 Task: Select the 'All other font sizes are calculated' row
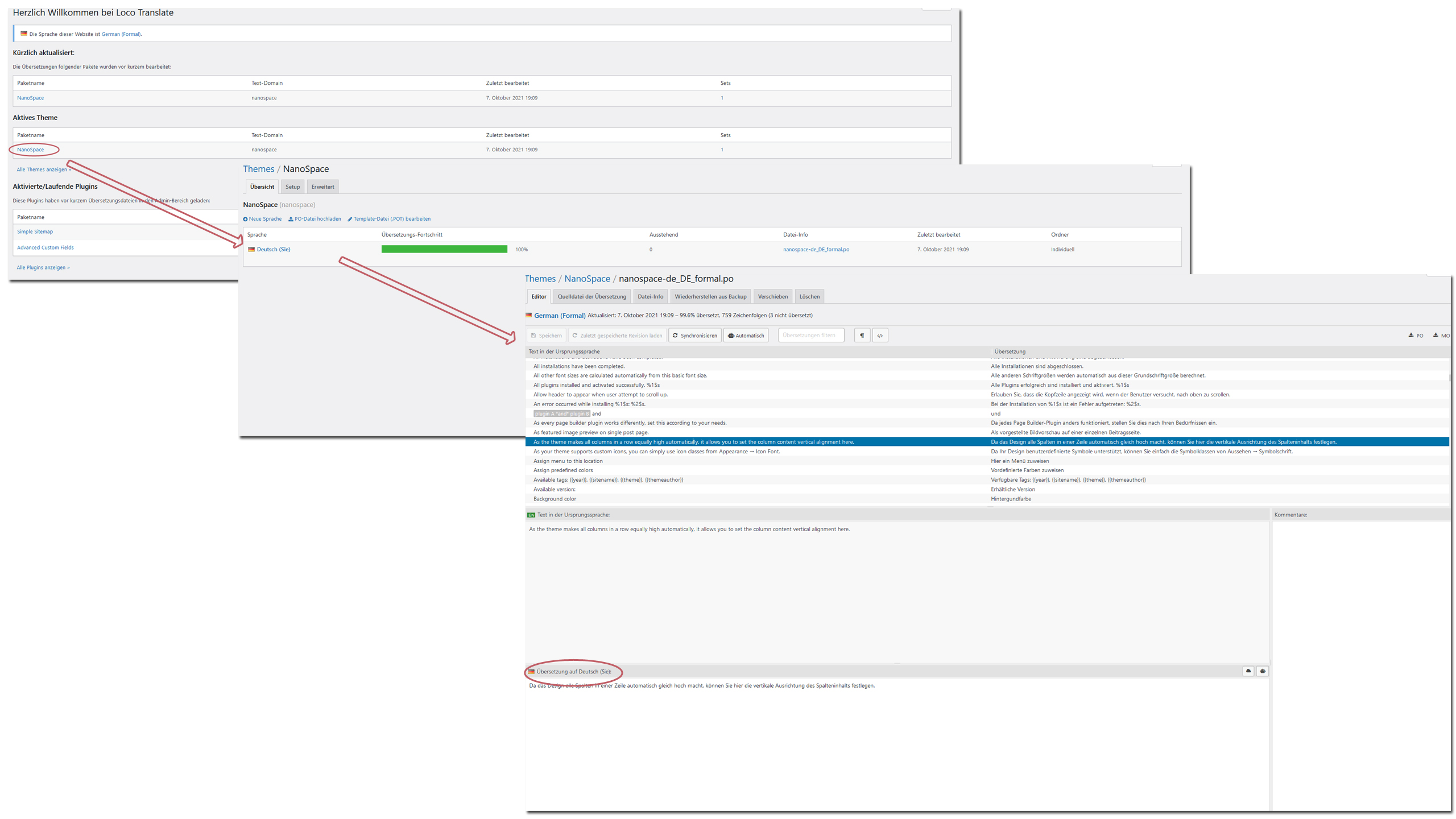click(987, 375)
